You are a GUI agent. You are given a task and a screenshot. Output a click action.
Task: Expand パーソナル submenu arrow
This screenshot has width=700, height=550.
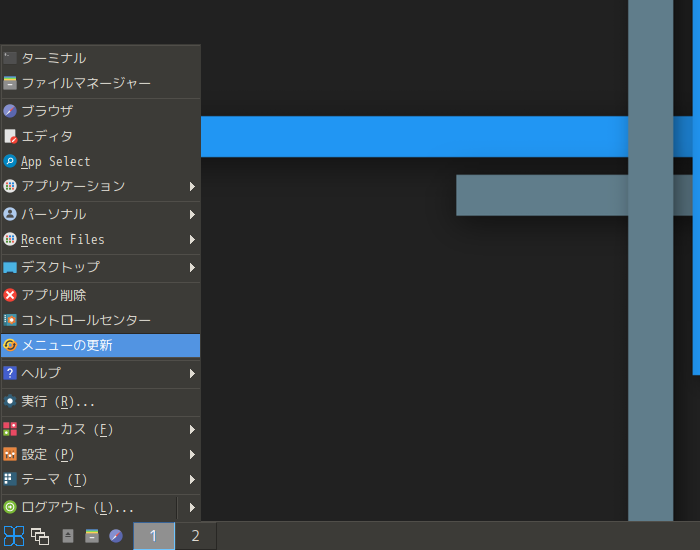(x=192, y=214)
